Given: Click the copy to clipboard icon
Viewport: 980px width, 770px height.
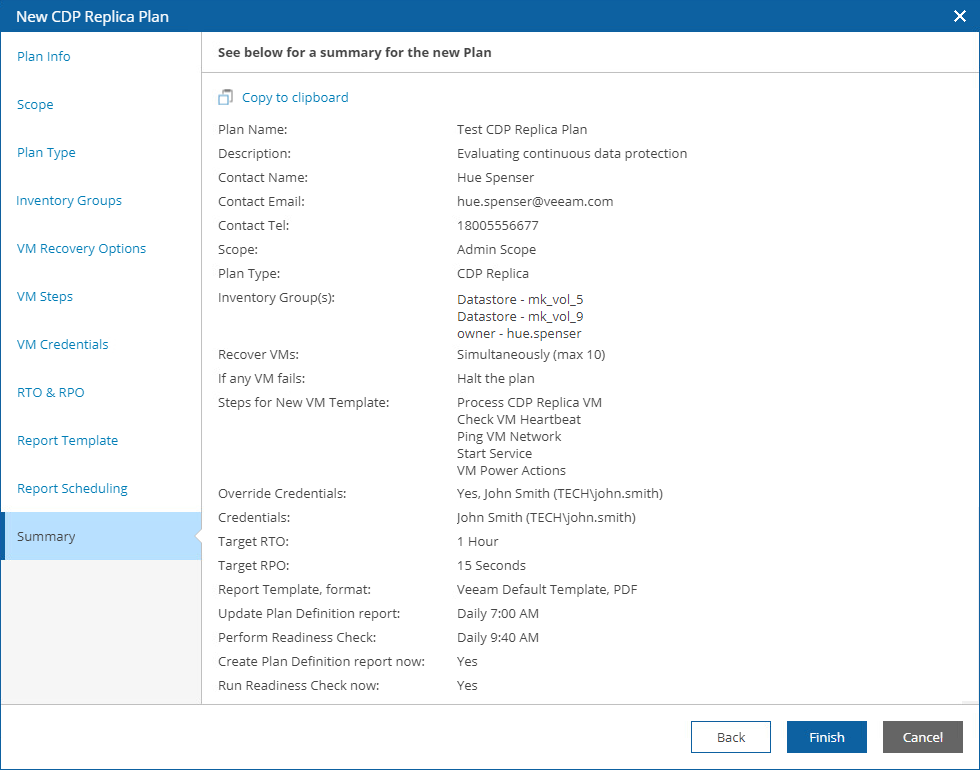Looking at the screenshot, I should (225, 98).
